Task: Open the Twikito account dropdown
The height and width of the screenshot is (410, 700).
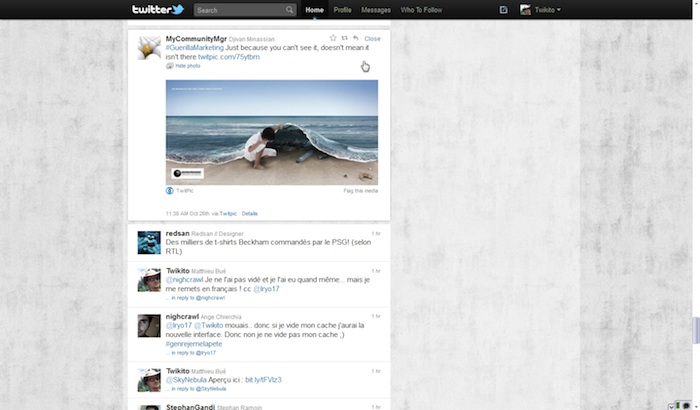Action: (541, 10)
